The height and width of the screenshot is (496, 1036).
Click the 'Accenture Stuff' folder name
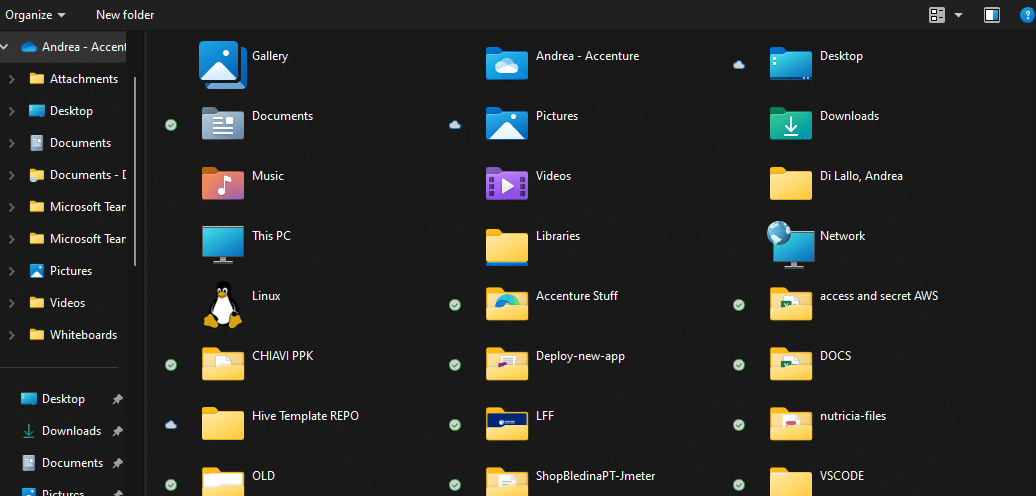(x=577, y=296)
